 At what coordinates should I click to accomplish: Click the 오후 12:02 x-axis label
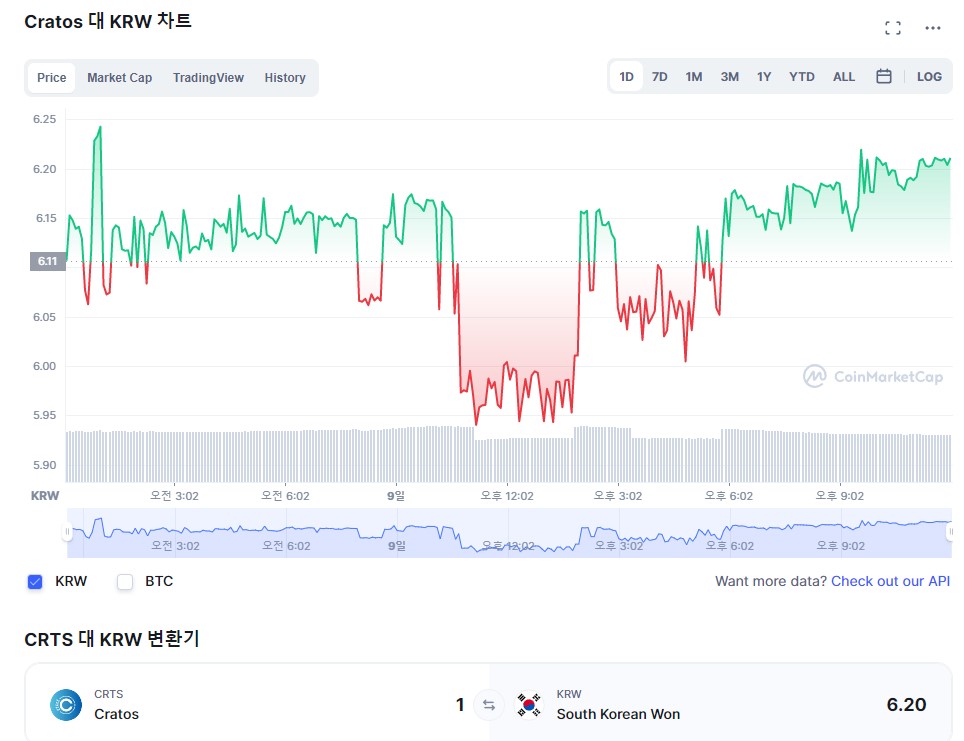(507, 496)
